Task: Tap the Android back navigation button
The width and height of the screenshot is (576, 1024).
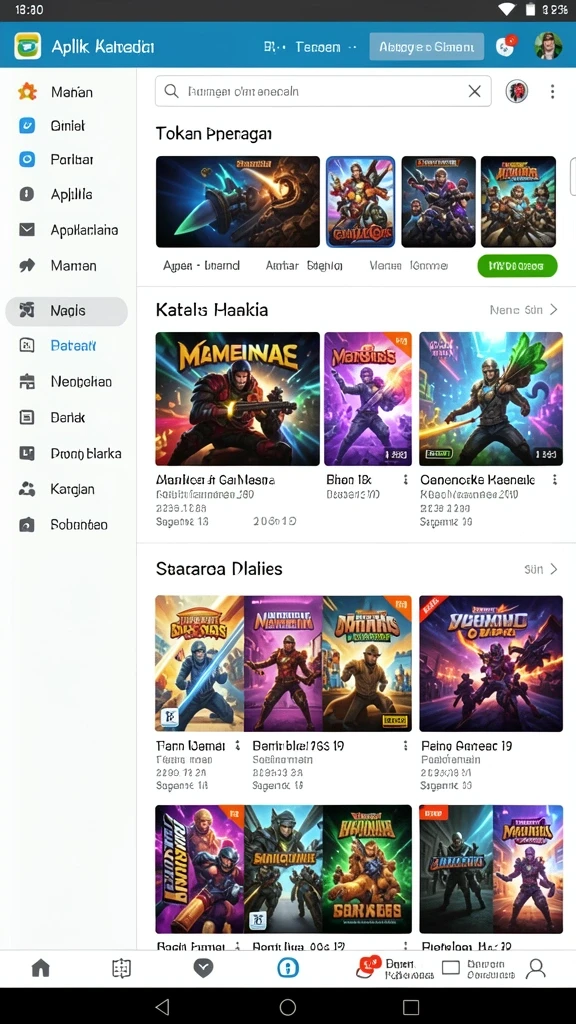Action: tap(163, 1006)
